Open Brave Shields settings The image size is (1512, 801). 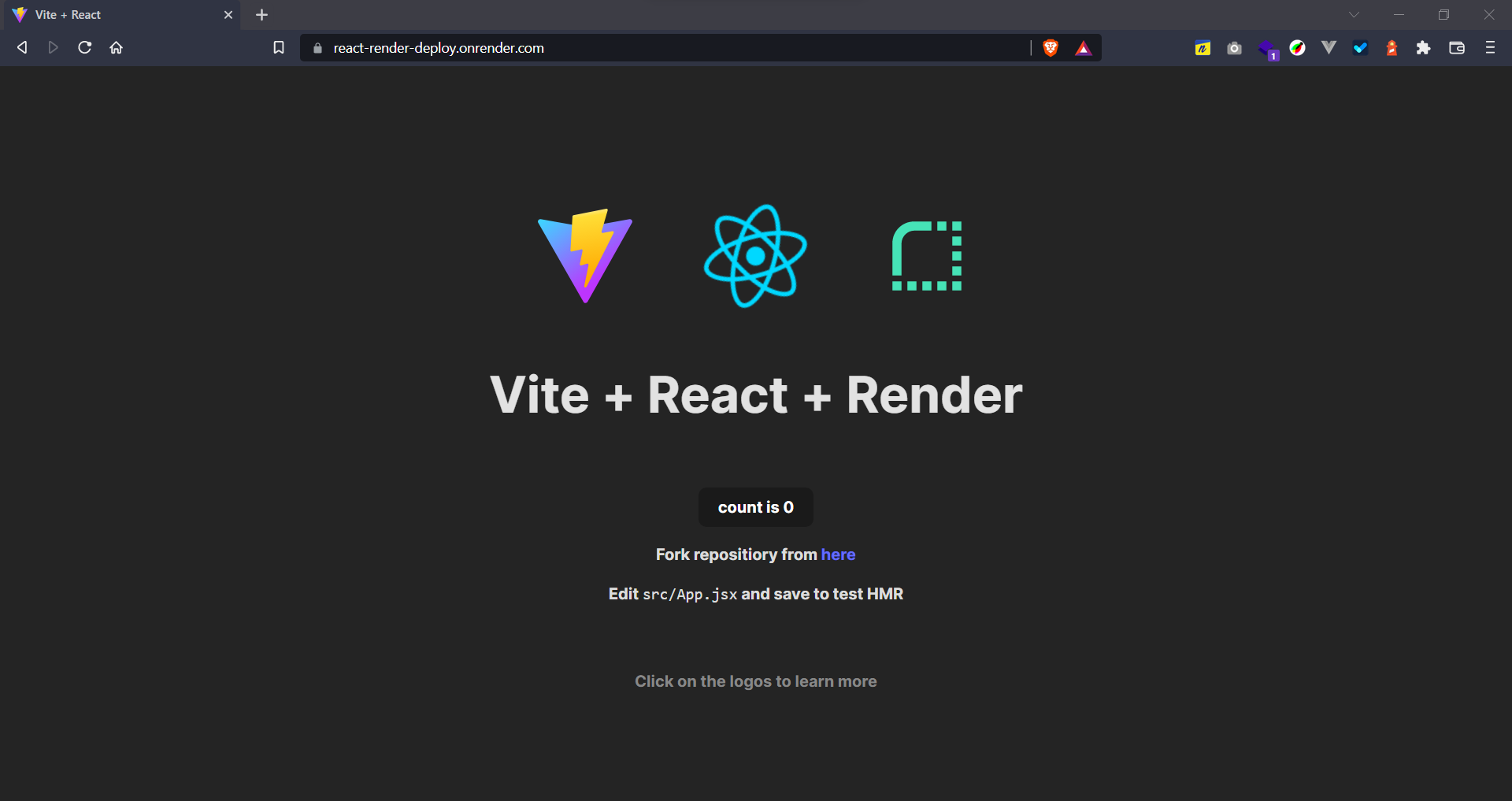click(x=1050, y=47)
